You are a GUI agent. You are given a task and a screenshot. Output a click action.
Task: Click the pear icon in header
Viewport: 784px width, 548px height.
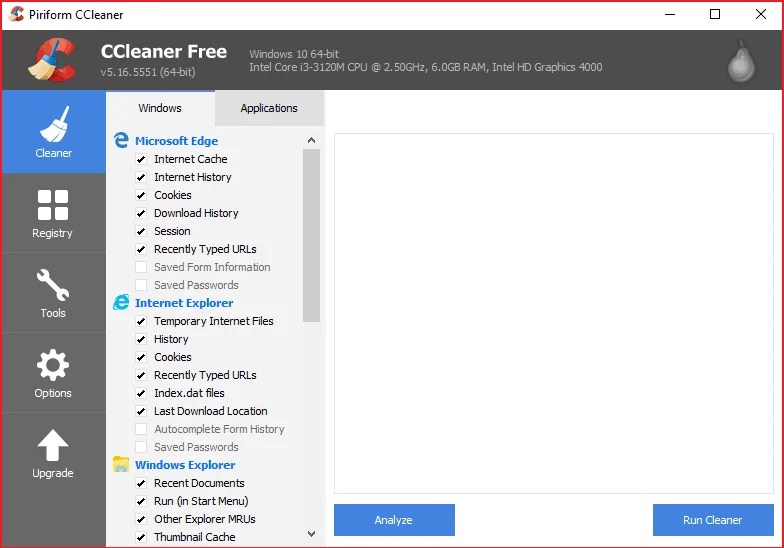(x=741, y=62)
